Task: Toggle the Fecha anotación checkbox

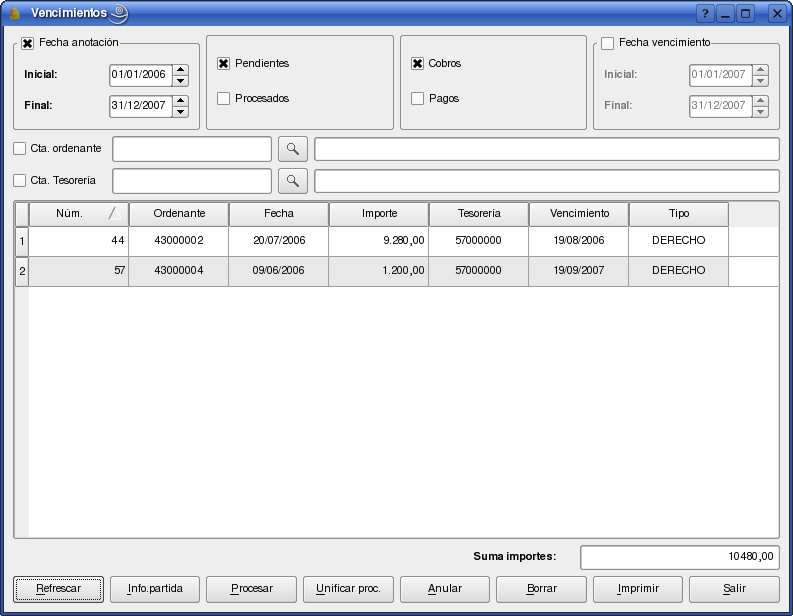Action: 27,43
